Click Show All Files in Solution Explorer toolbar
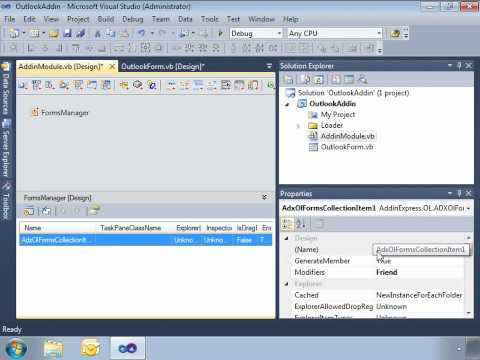Viewport: 480px width, 360px height. point(305,79)
